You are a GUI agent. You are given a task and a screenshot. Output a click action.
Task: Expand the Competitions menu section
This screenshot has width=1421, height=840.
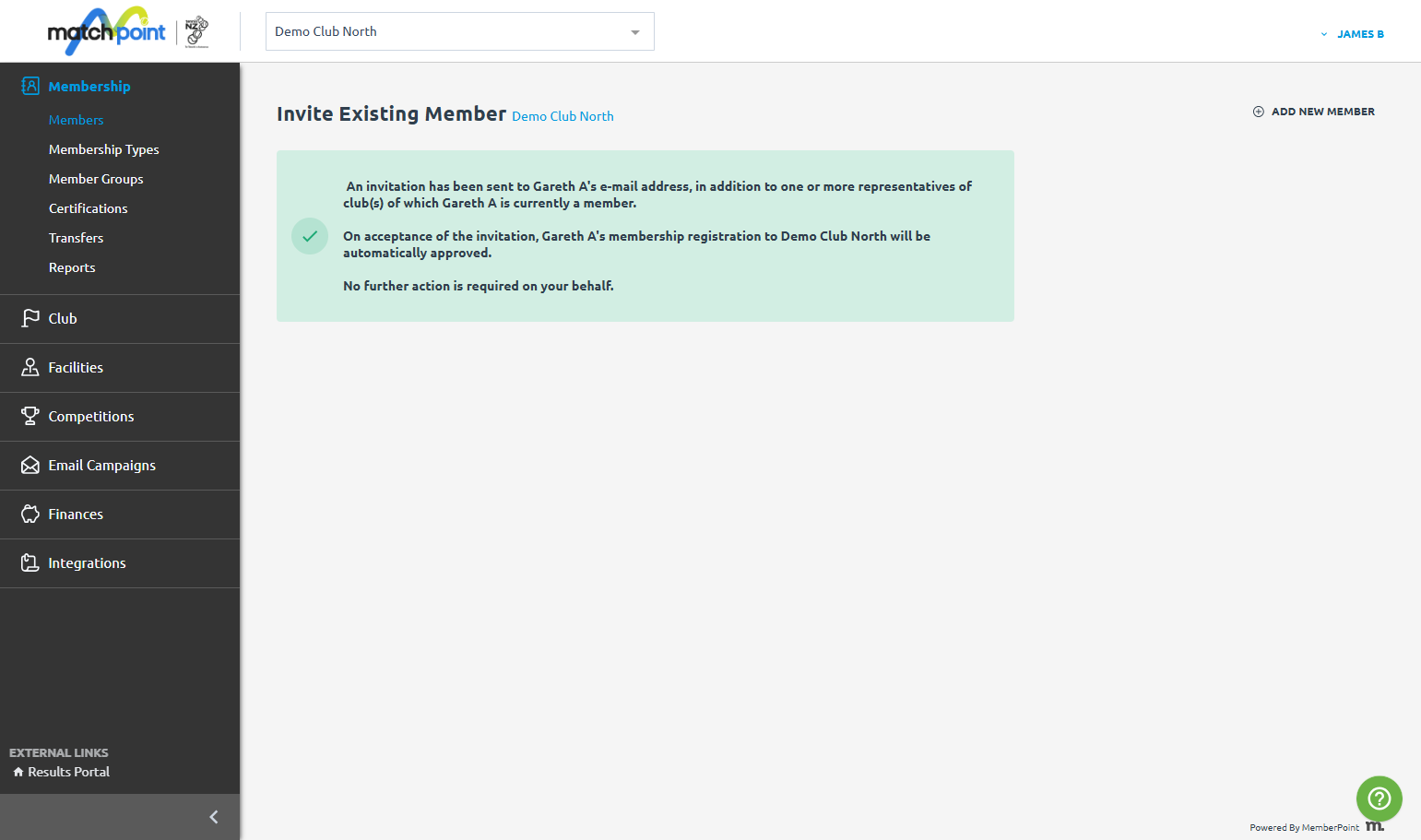(120, 417)
